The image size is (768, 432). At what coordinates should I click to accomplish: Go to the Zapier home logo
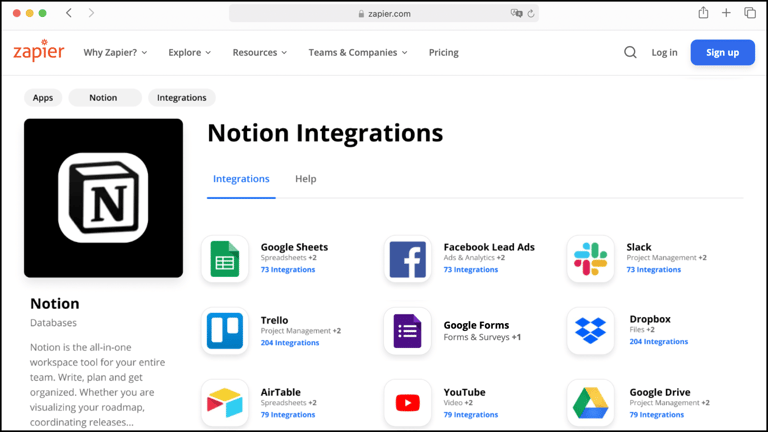39,50
